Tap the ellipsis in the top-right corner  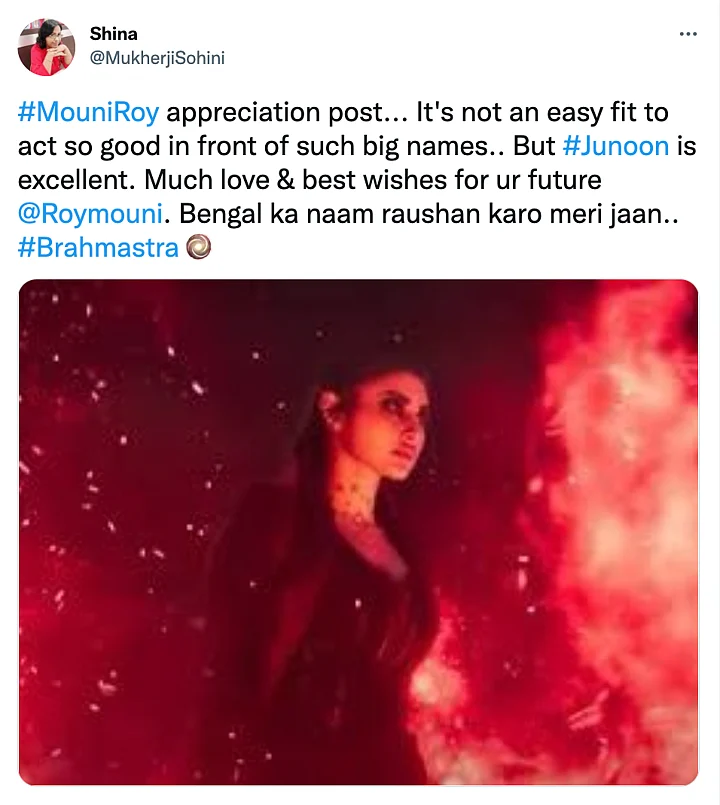(688, 33)
